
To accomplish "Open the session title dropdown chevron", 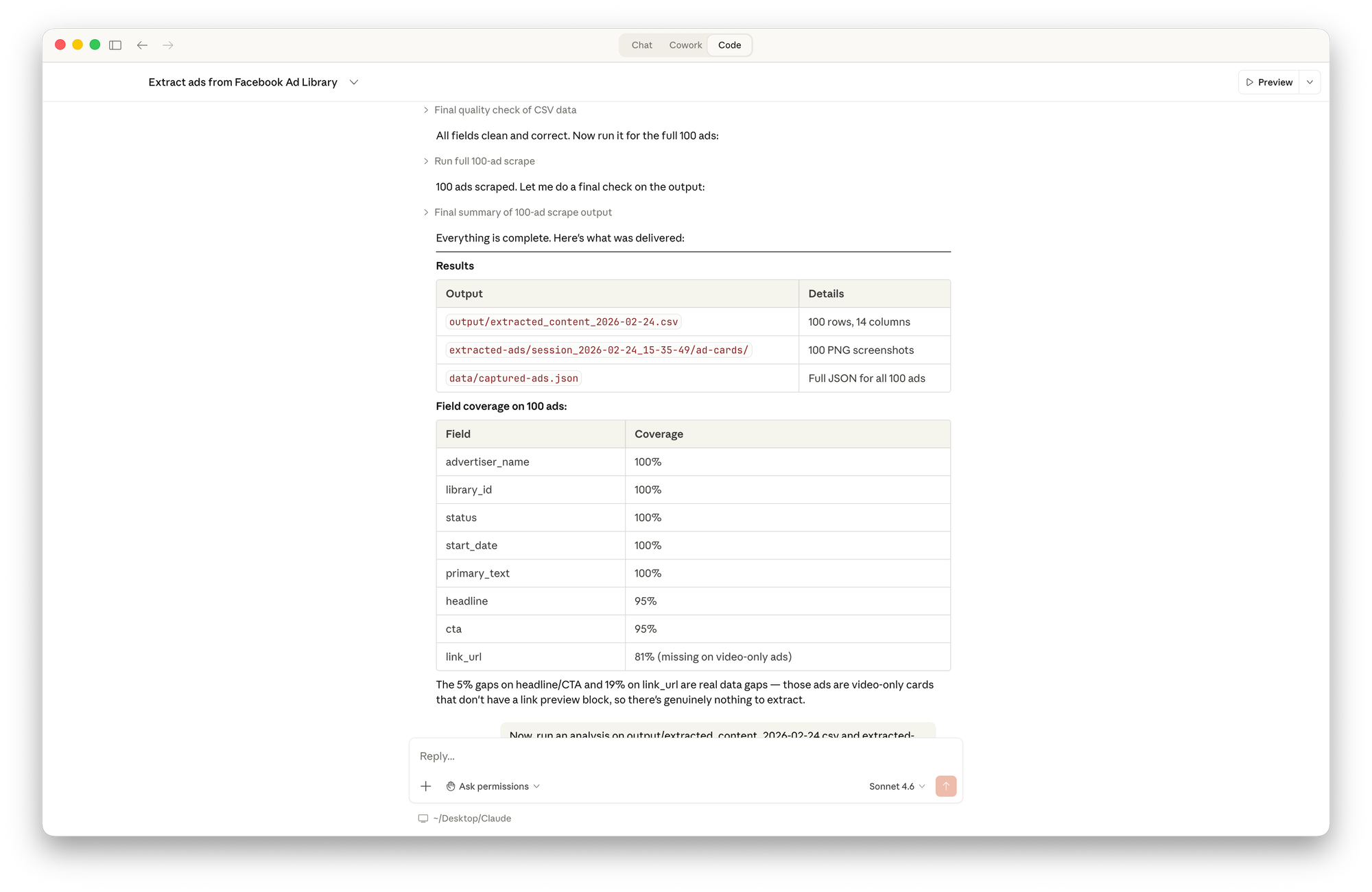I will click(x=354, y=82).
